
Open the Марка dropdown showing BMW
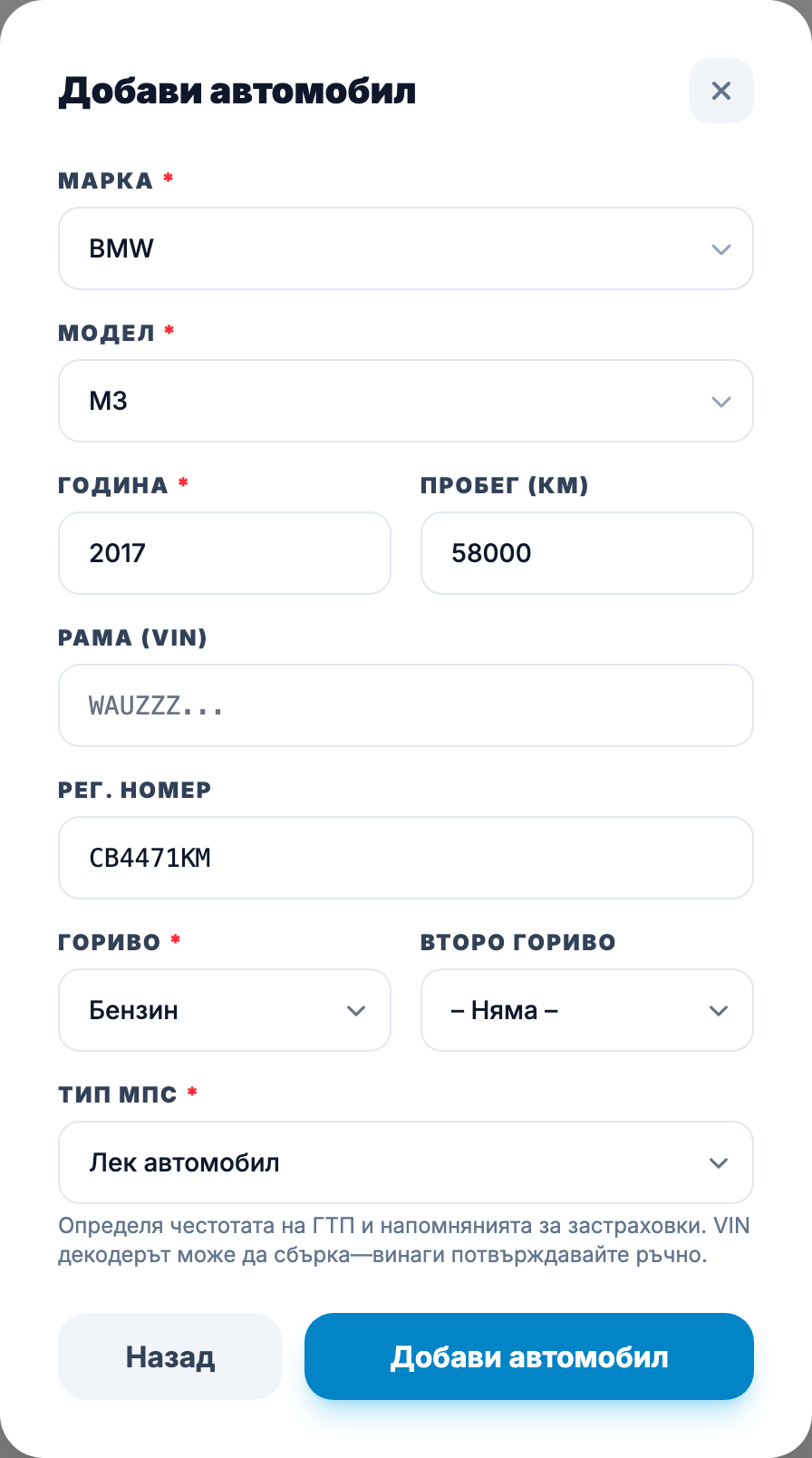(406, 248)
